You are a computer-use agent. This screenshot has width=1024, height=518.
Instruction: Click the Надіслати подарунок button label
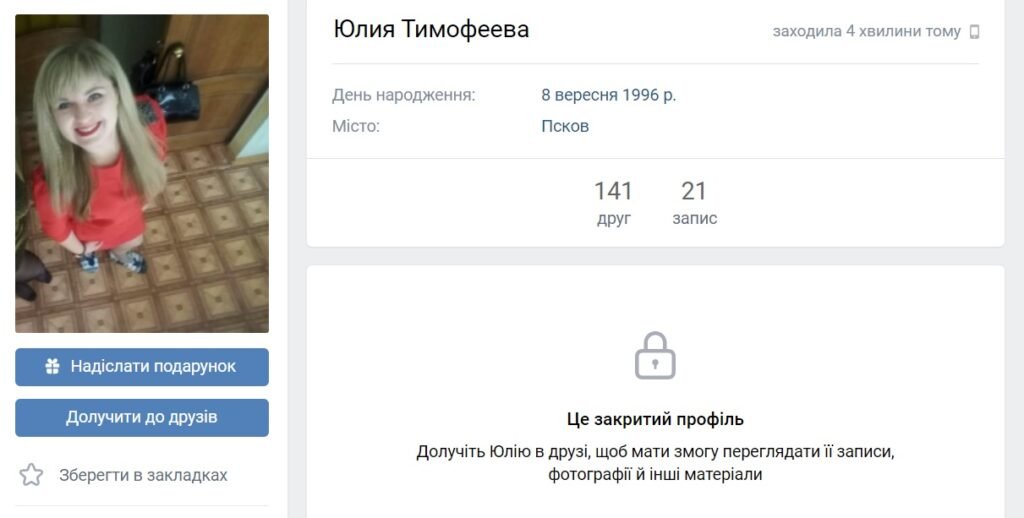(153, 366)
